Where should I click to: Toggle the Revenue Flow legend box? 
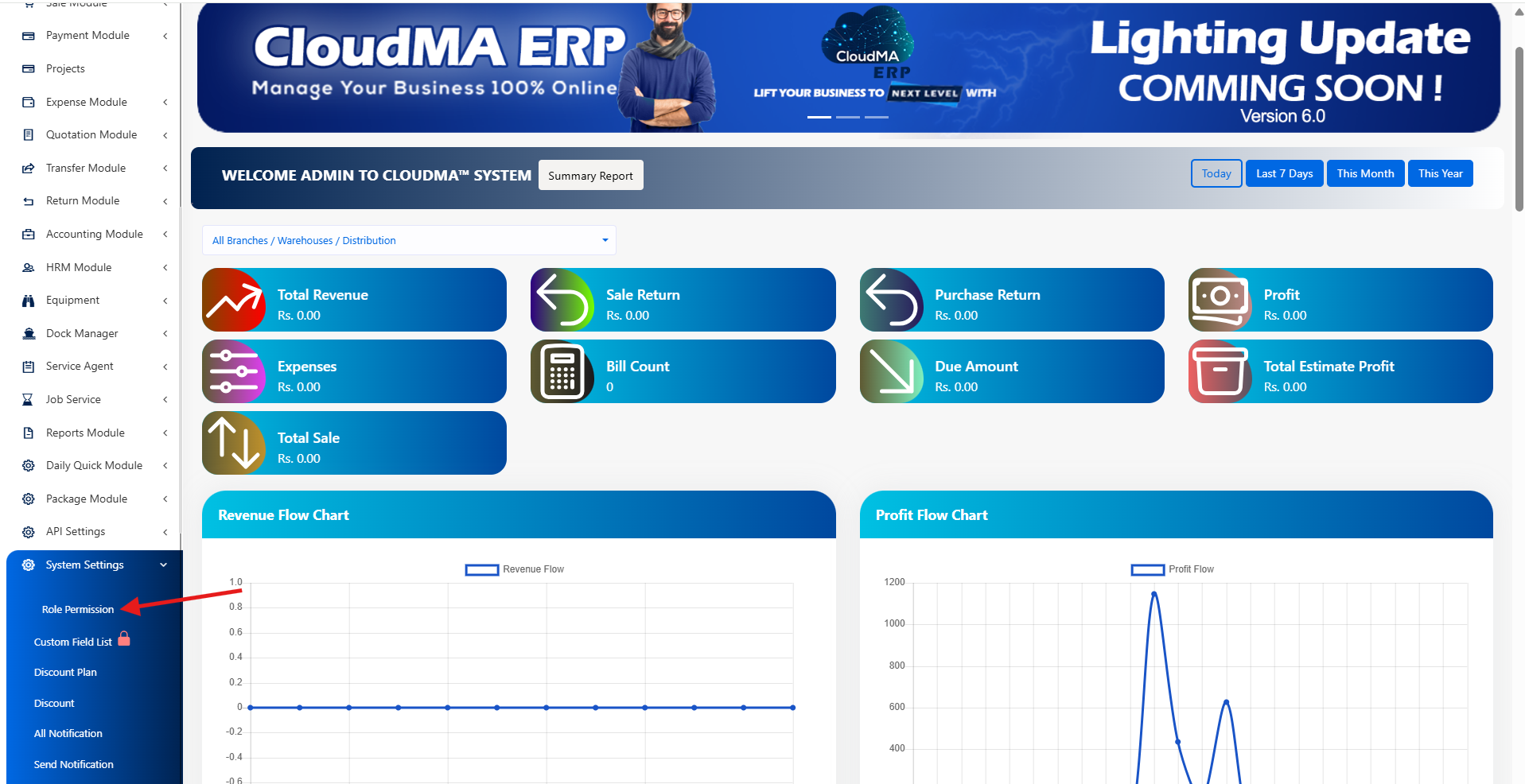[x=482, y=569]
